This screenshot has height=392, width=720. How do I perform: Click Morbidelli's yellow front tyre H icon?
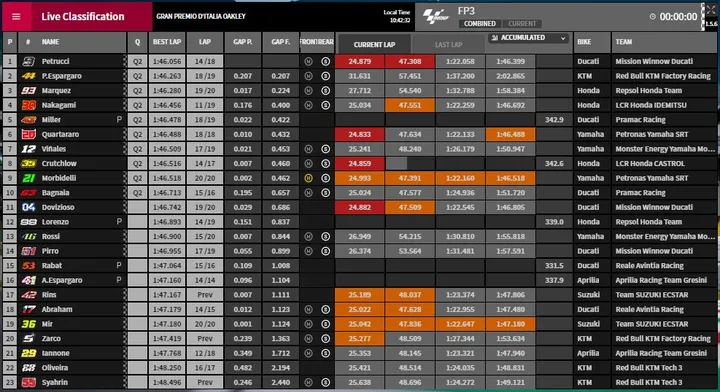pyautogui.click(x=309, y=178)
